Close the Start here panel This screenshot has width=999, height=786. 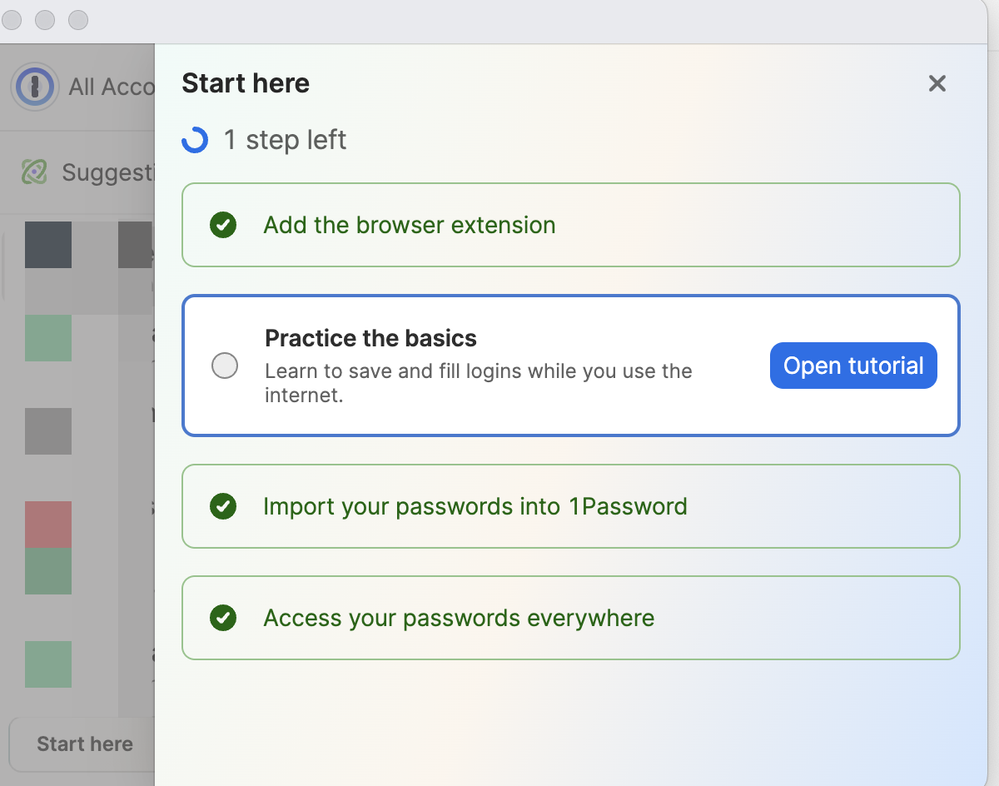point(937,84)
